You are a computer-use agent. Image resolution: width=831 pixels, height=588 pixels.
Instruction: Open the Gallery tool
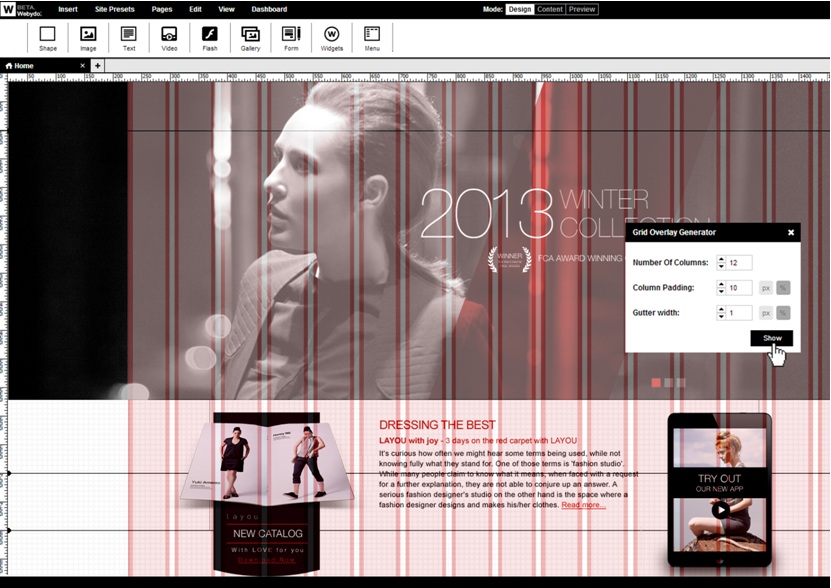(250, 37)
